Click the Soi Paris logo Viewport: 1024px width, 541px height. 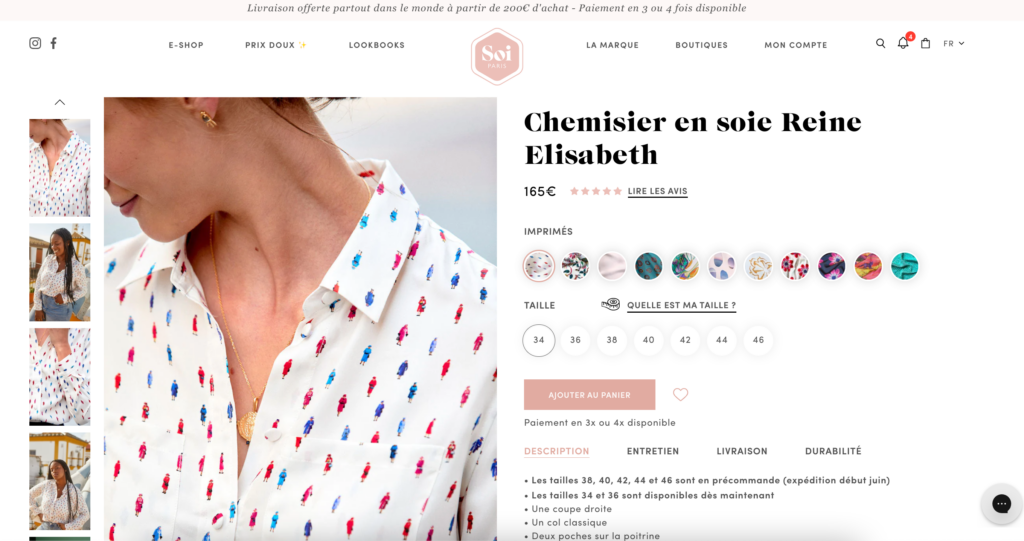pyautogui.click(x=497, y=56)
